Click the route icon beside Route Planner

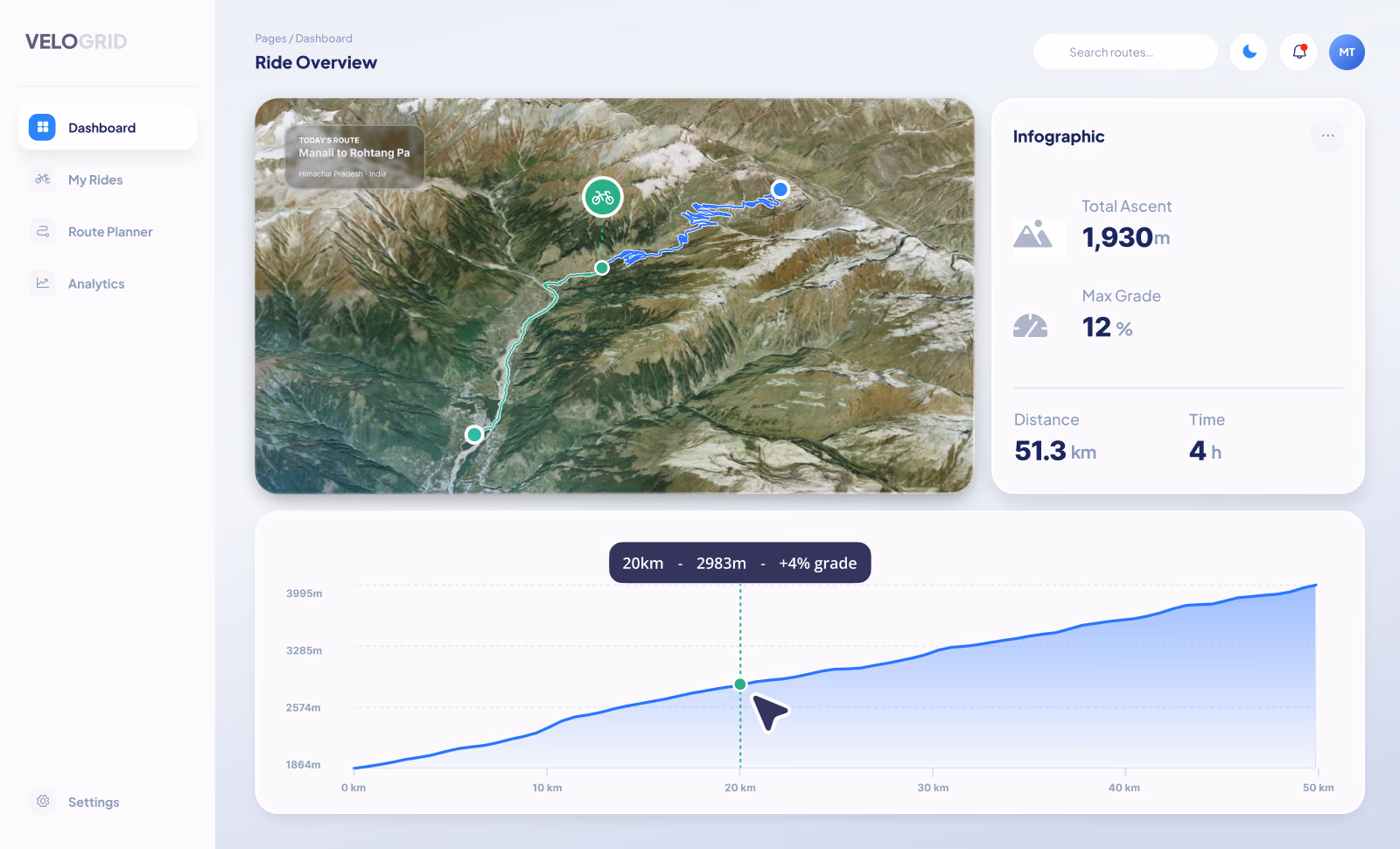(42, 231)
